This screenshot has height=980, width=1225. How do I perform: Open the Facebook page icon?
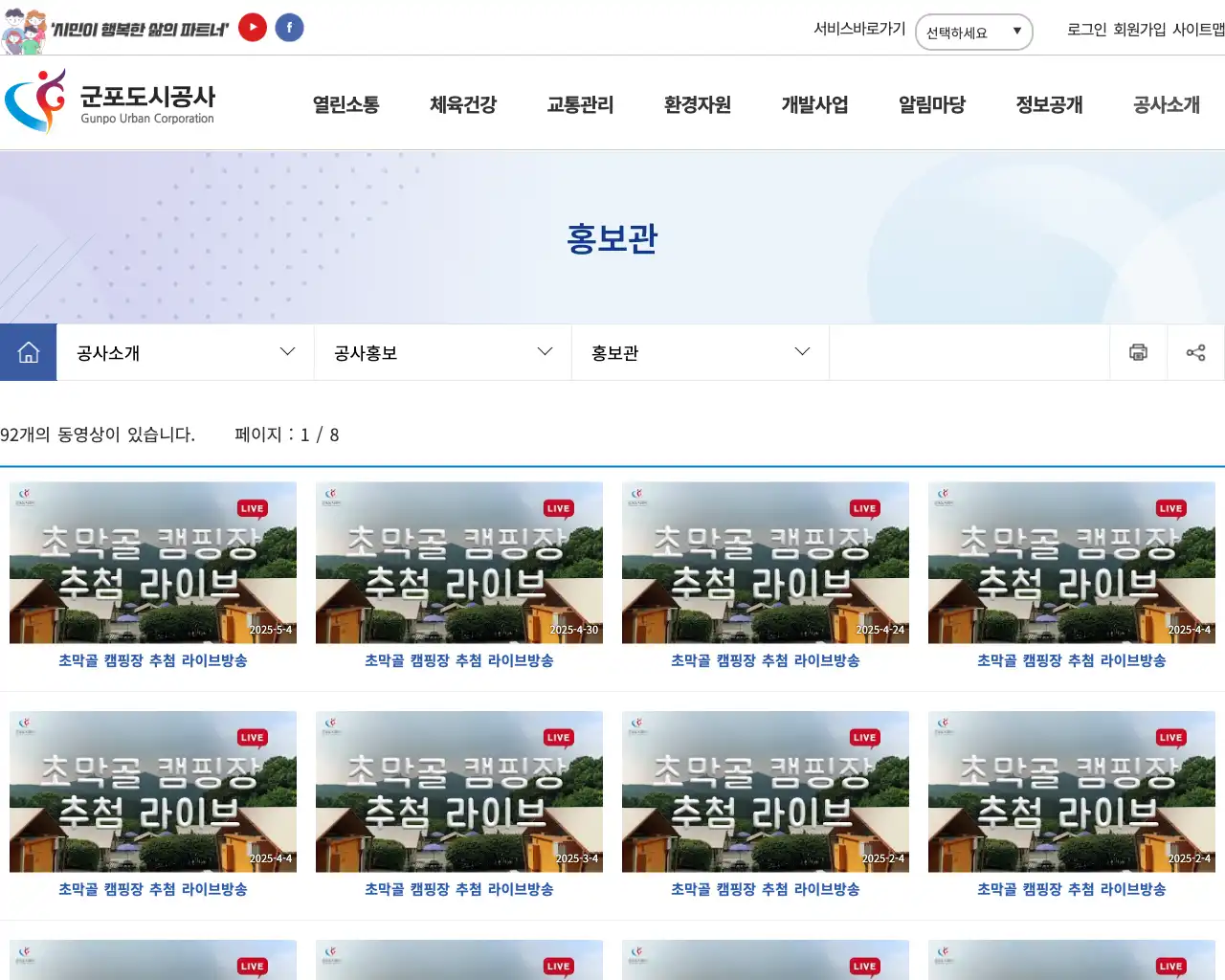click(x=290, y=28)
